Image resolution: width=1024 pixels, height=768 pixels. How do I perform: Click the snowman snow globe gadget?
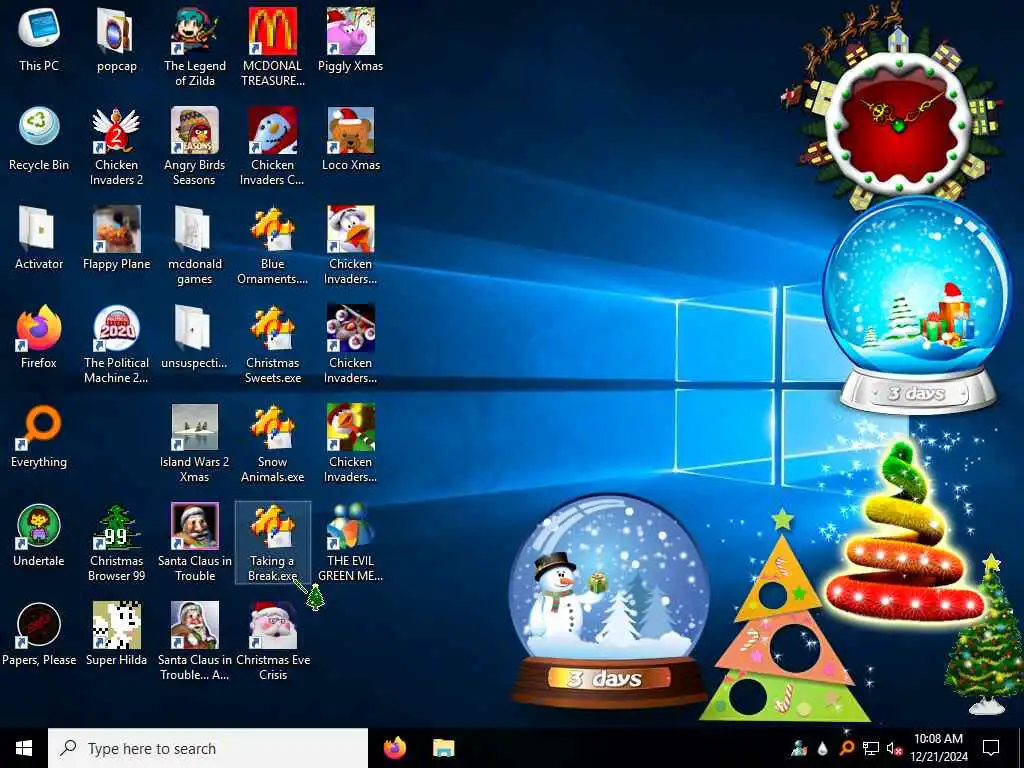click(x=609, y=601)
